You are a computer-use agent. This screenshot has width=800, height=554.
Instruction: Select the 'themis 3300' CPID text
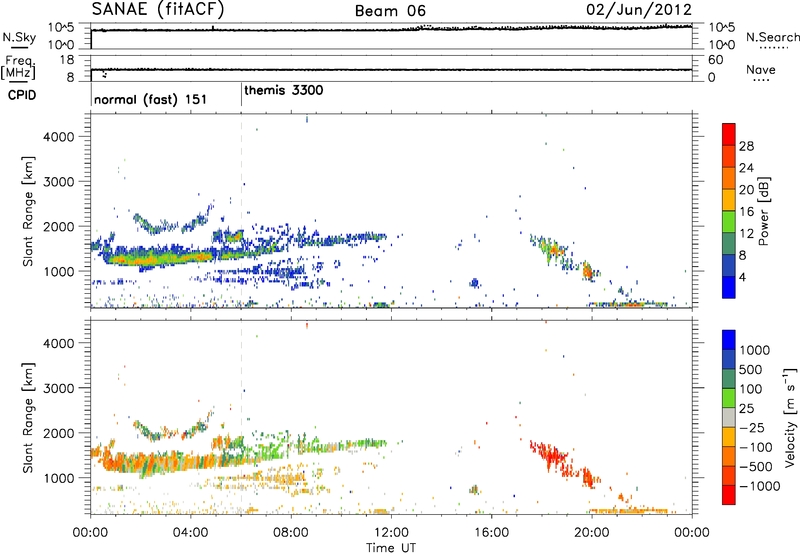(284, 90)
